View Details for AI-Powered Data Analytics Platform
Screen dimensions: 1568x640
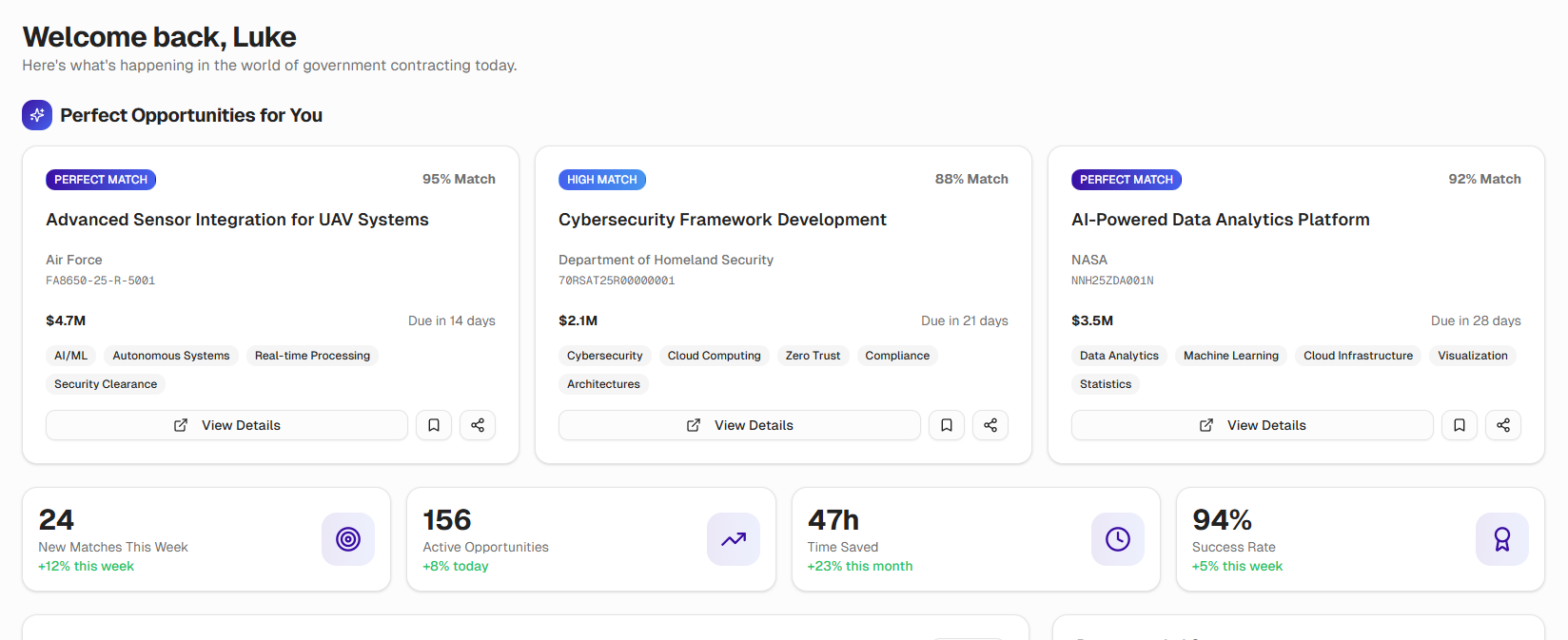pos(1252,425)
